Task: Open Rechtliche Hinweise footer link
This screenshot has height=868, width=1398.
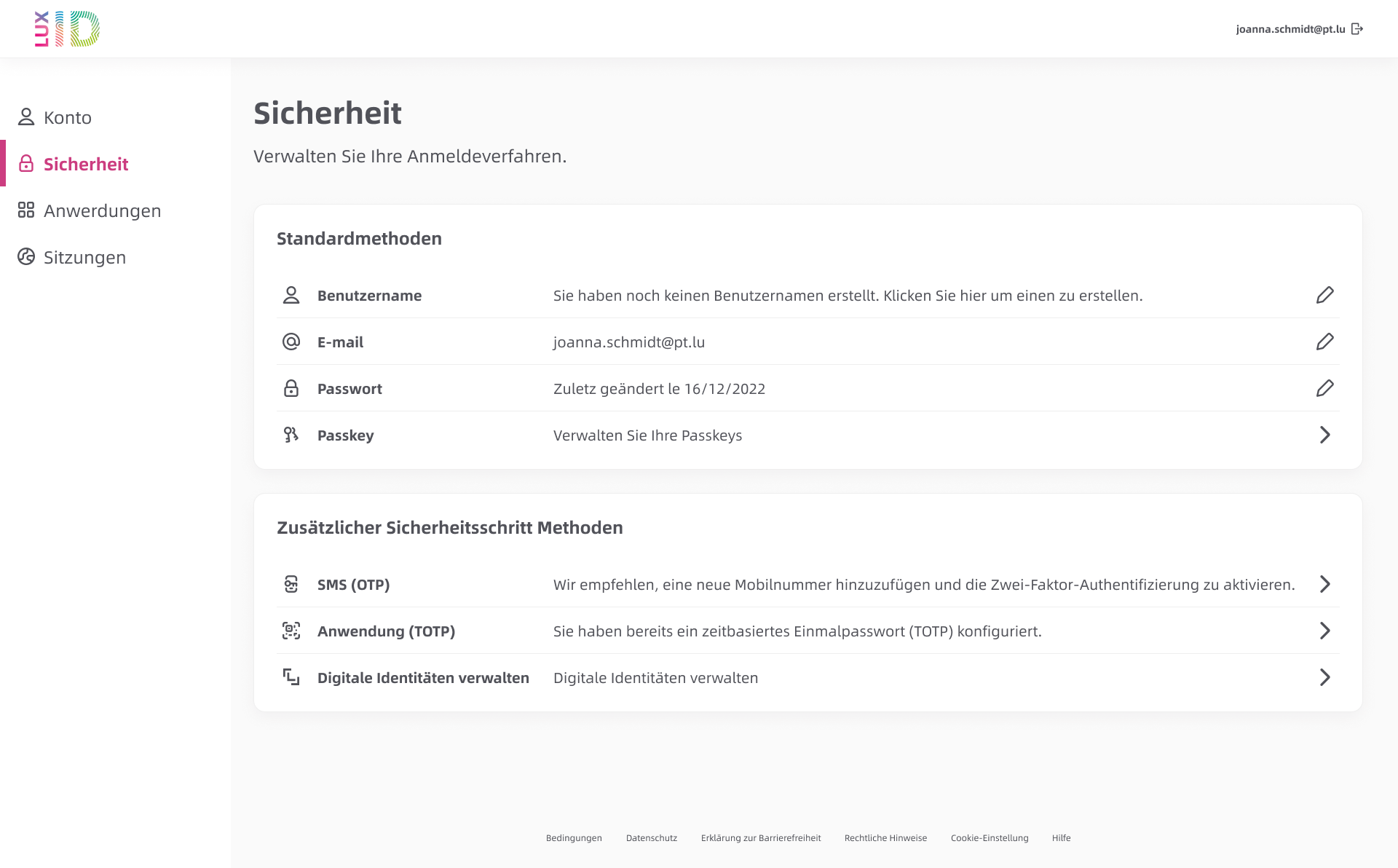Action: click(885, 838)
